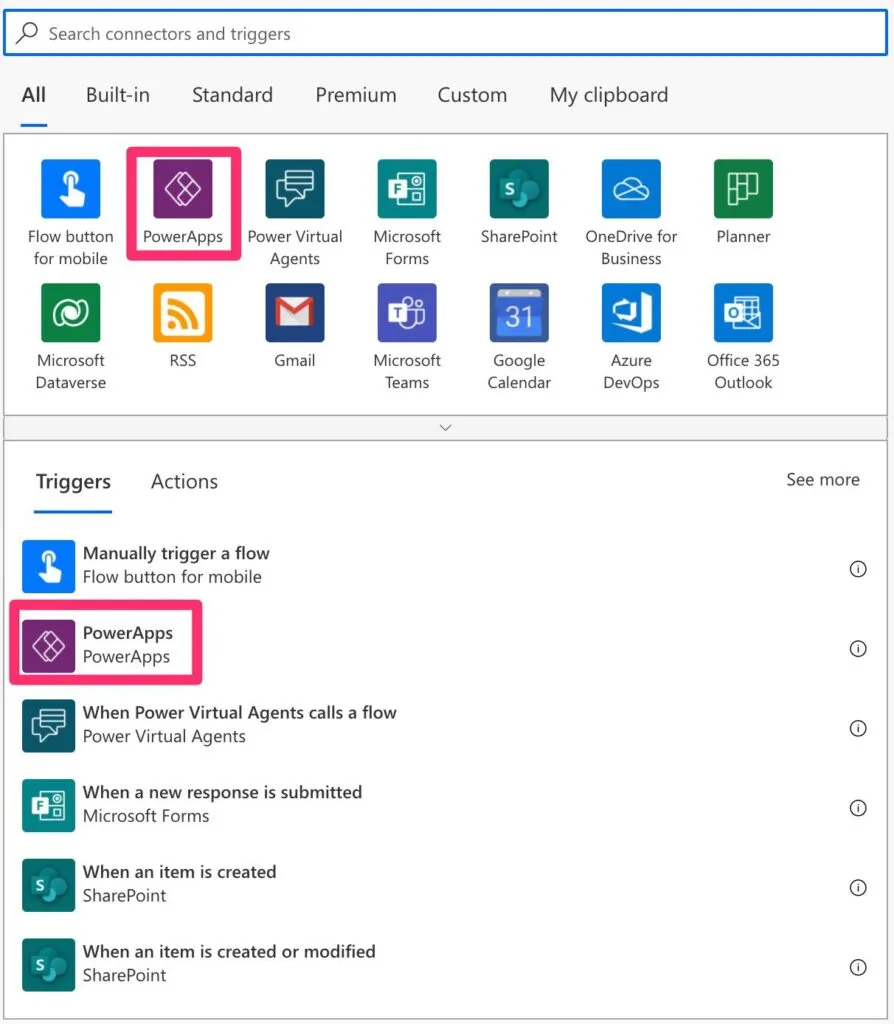This screenshot has width=894, height=1024.
Task: Click the Search connectors and triggers field
Action: [447, 34]
